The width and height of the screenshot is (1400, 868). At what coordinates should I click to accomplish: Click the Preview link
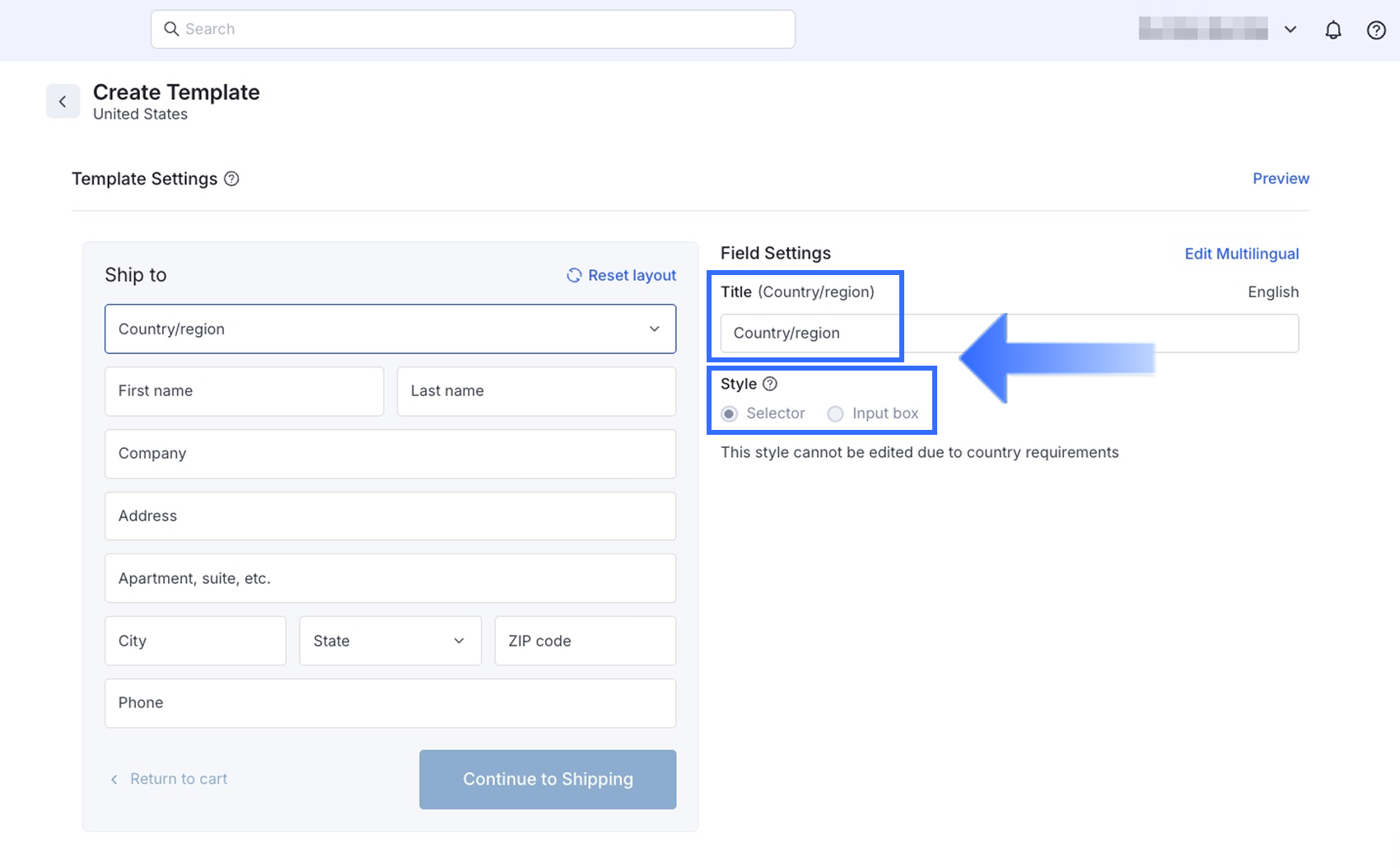point(1280,179)
